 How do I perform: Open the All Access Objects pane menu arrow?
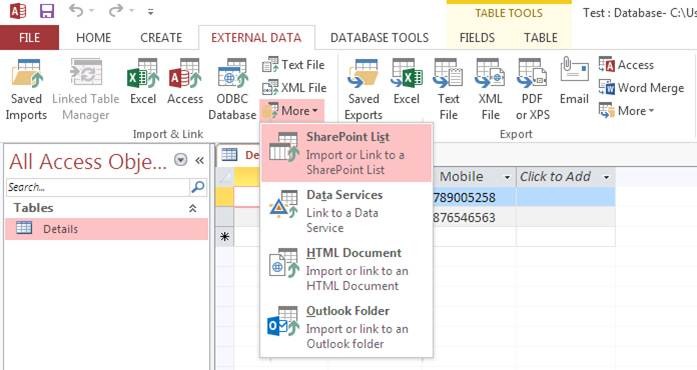click(x=180, y=160)
